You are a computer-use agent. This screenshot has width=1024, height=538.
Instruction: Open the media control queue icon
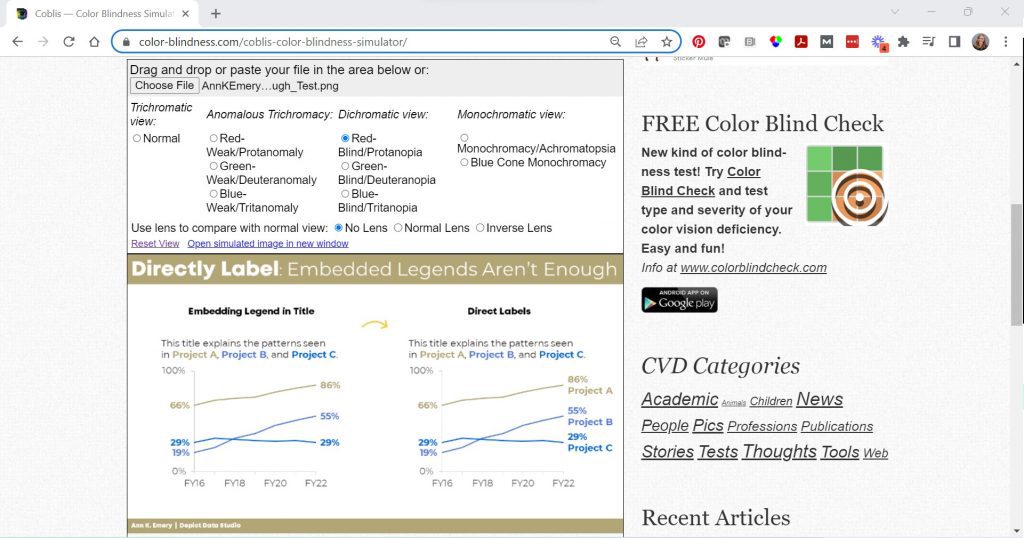(x=929, y=42)
